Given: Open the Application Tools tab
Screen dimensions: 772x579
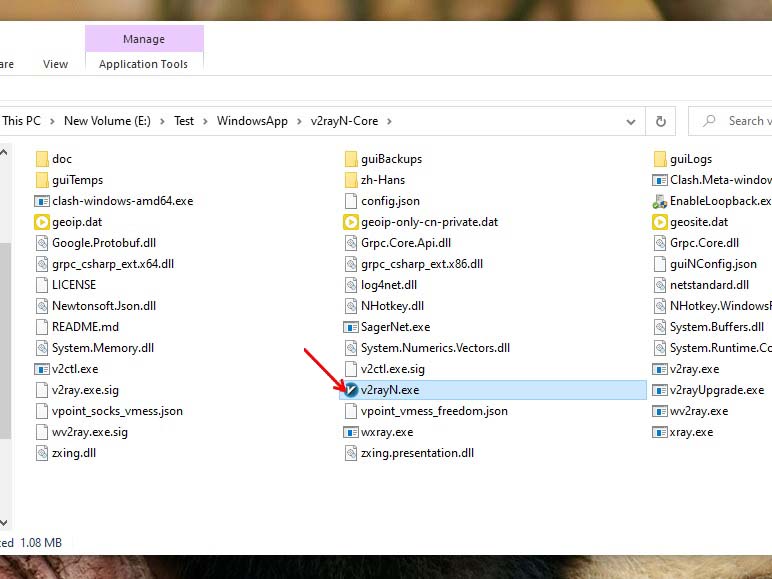Looking at the screenshot, I should 144,64.
